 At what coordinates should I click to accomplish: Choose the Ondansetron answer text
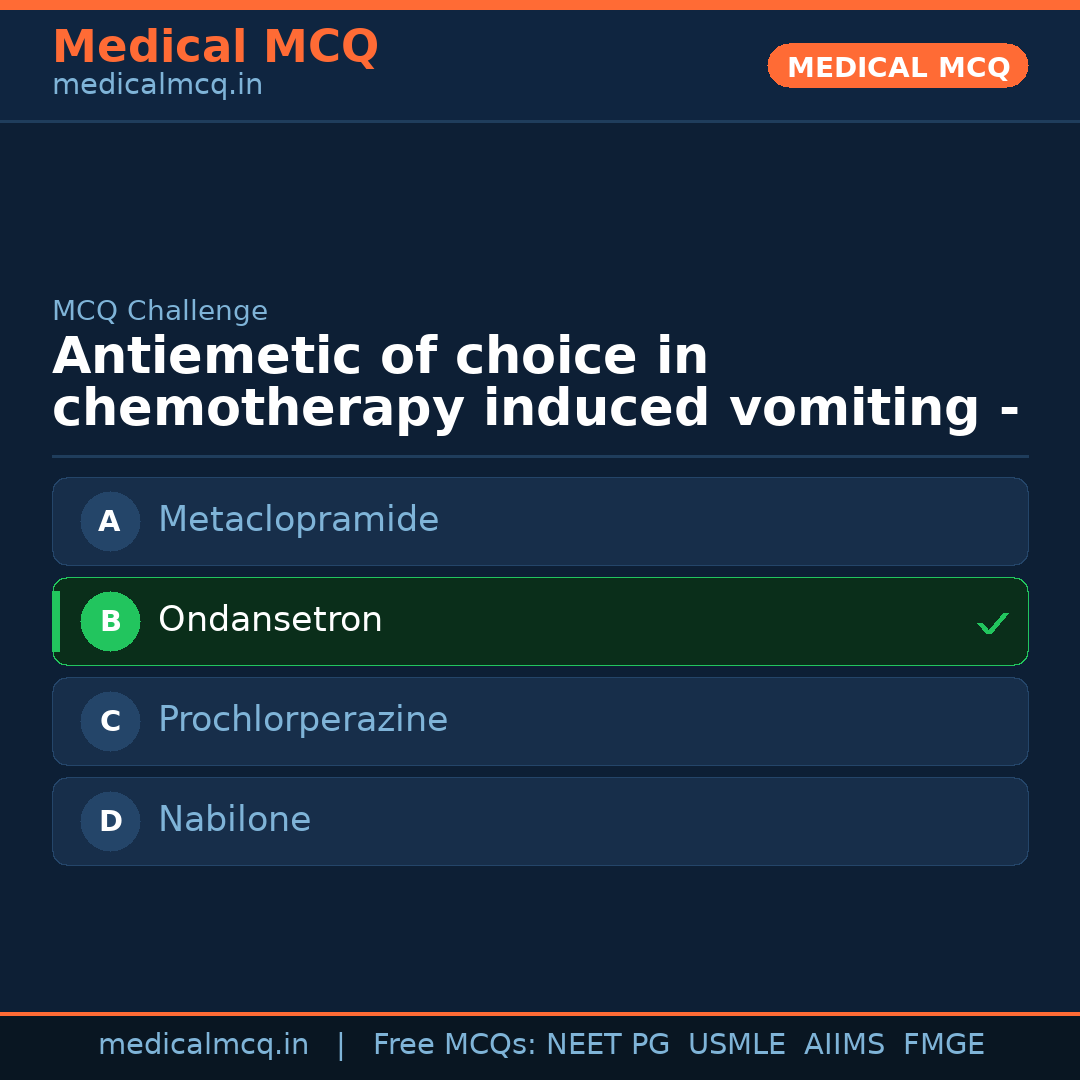click(270, 620)
